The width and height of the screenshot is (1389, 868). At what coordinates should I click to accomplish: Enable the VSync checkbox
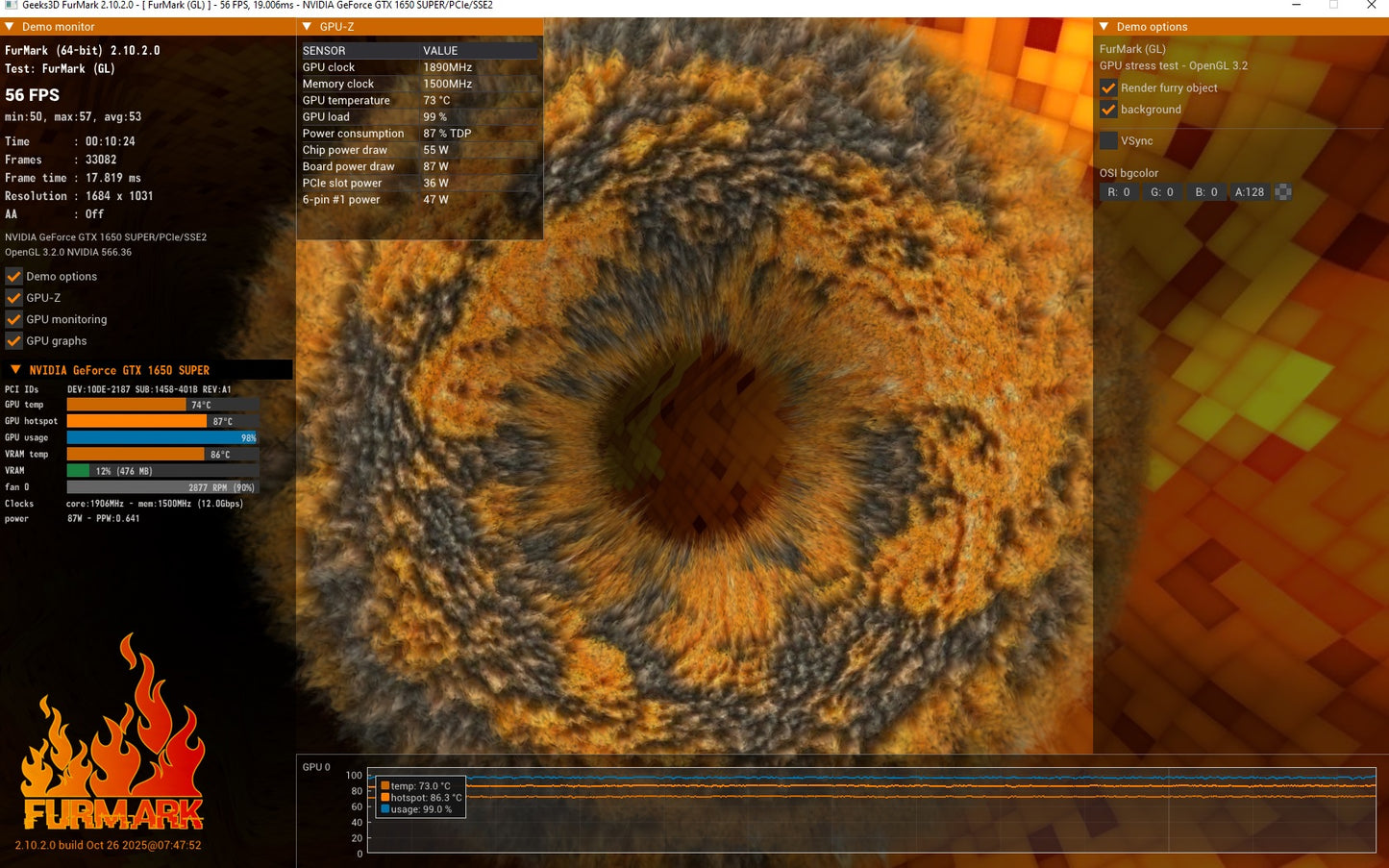click(1108, 140)
